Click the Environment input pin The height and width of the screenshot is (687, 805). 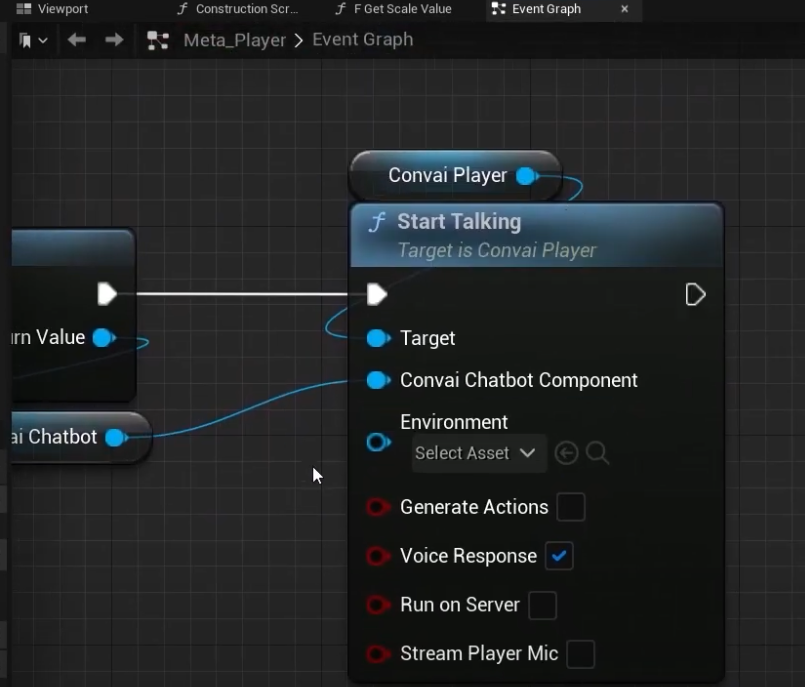tap(378, 442)
